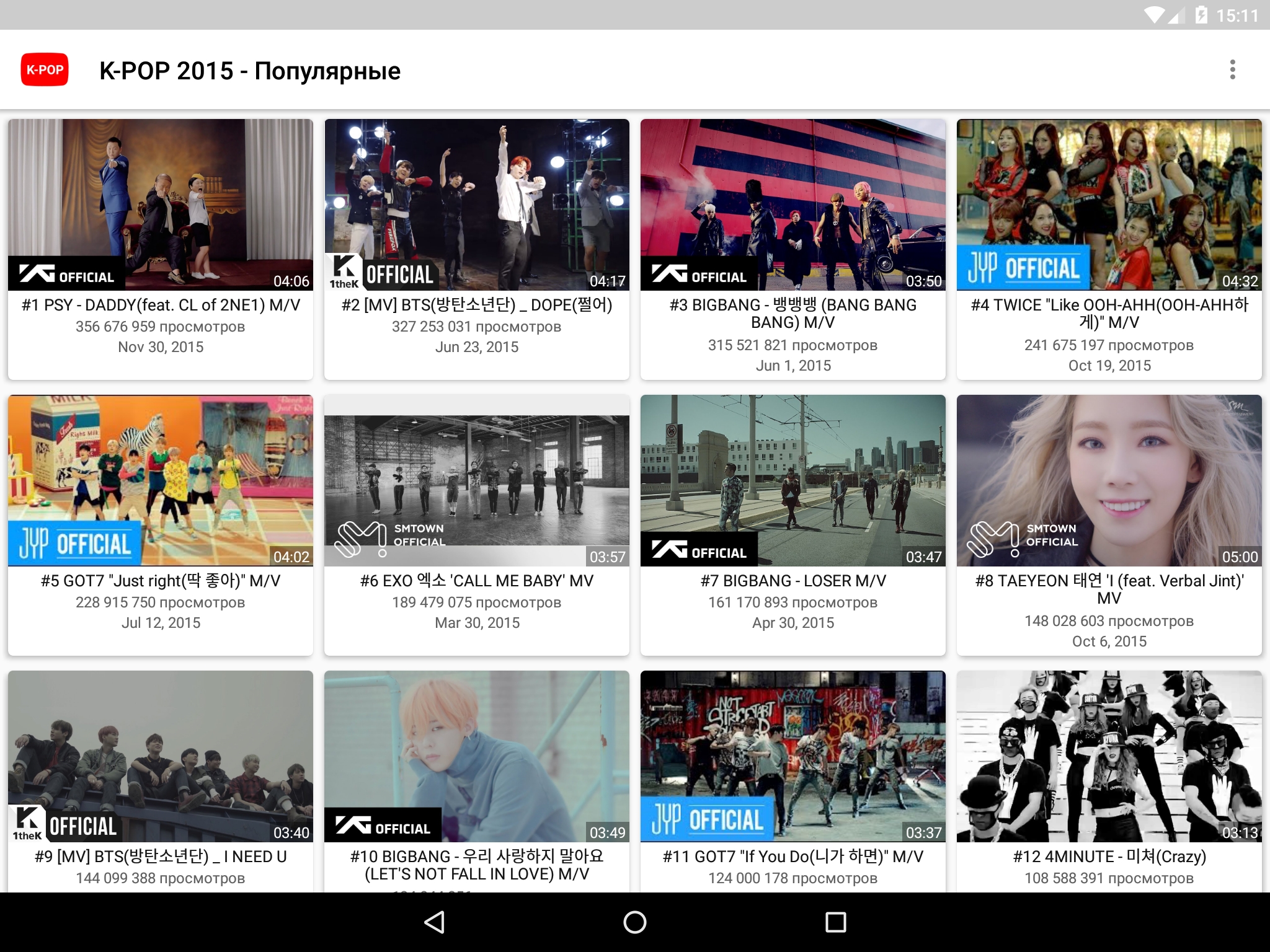Tap the 'K-POP 2015 - Популярные' header title
The width and height of the screenshot is (1270, 952).
pyautogui.click(x=250, y=71)
